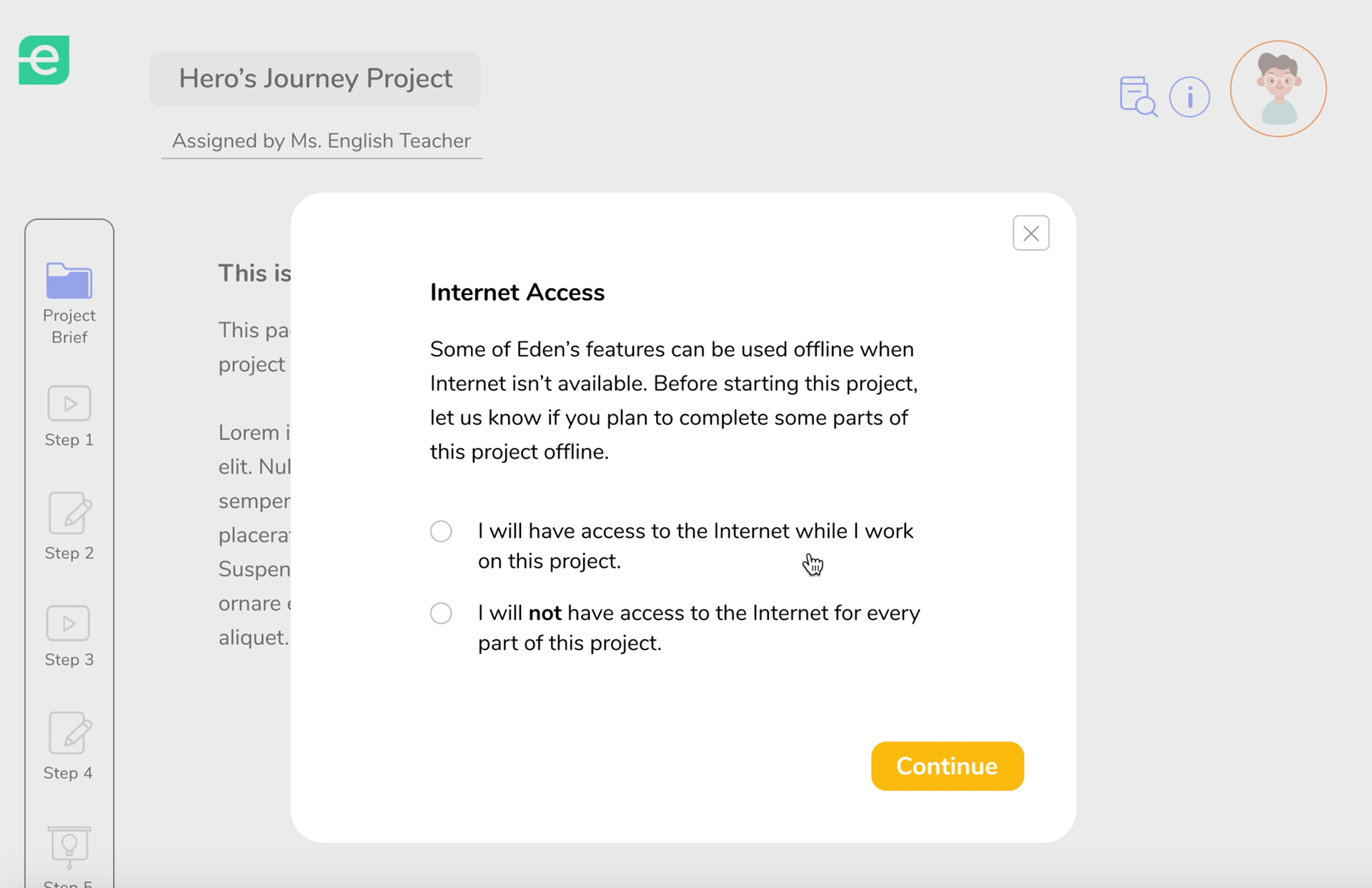Viewport: 1372px width, 888px height.
Task: Select the Project Brief folder icon
Action: (69, 280)
